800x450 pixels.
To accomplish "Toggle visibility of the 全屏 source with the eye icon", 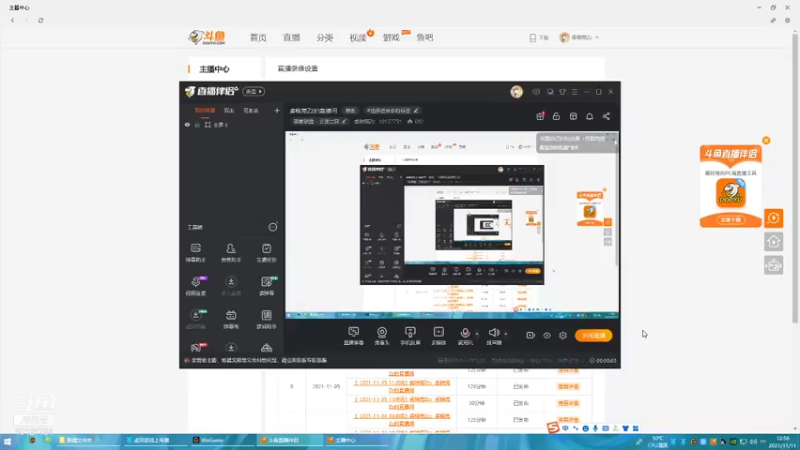I will (x=187, y=125).
